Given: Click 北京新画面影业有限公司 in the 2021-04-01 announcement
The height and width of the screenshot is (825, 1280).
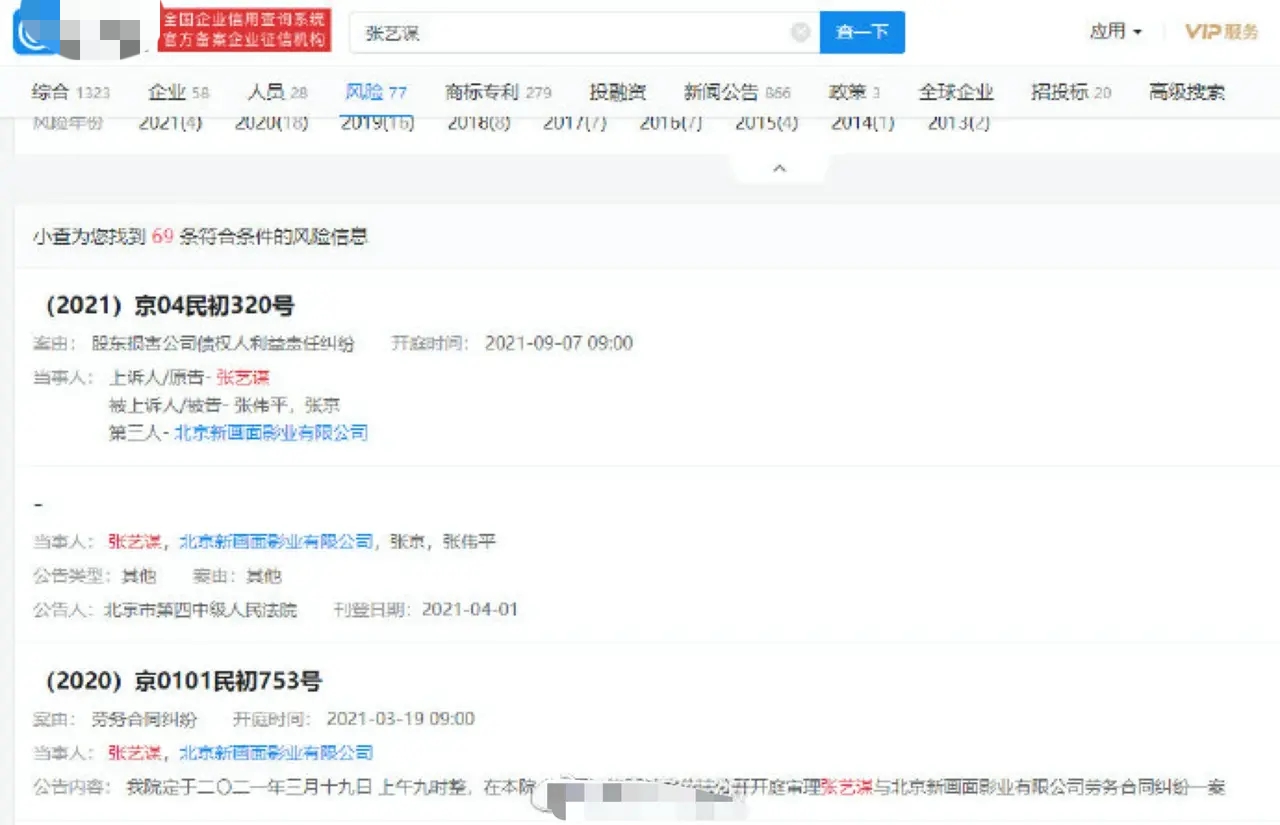Looking at the screenshot, I should point(276,542).
